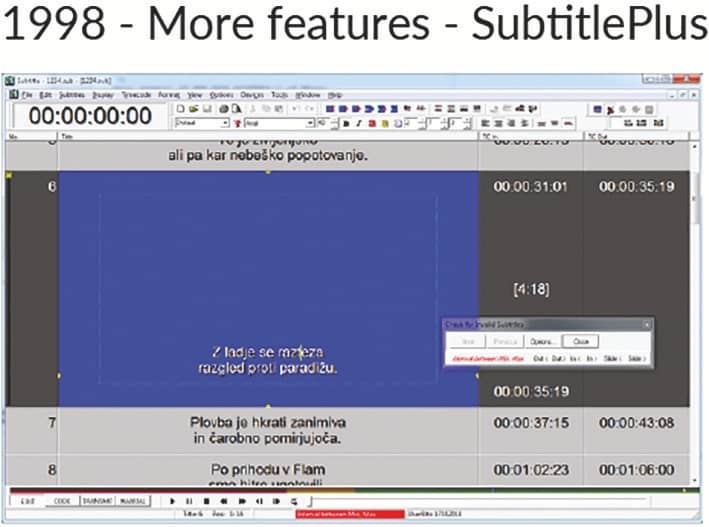
Task: Click timecode in 00:00:37:15
Action: 531,423
